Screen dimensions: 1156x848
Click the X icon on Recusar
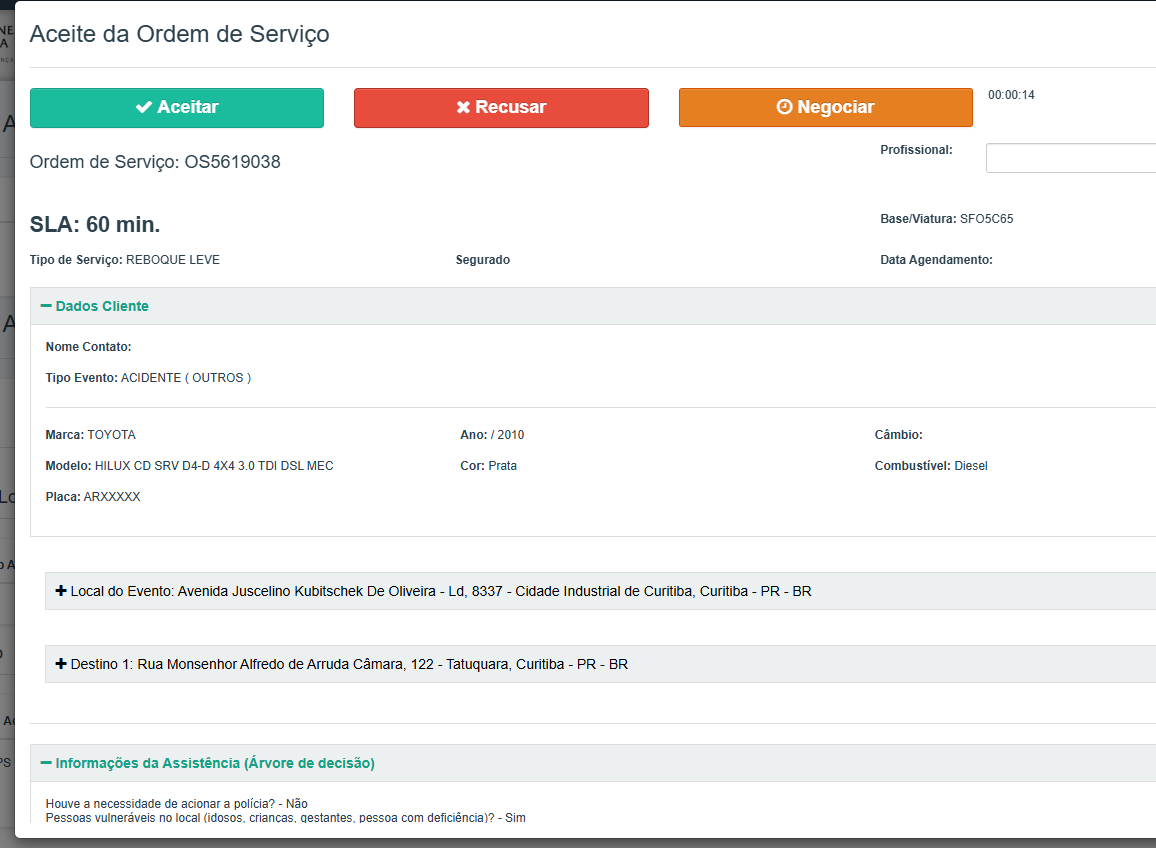tap(463, 108)
